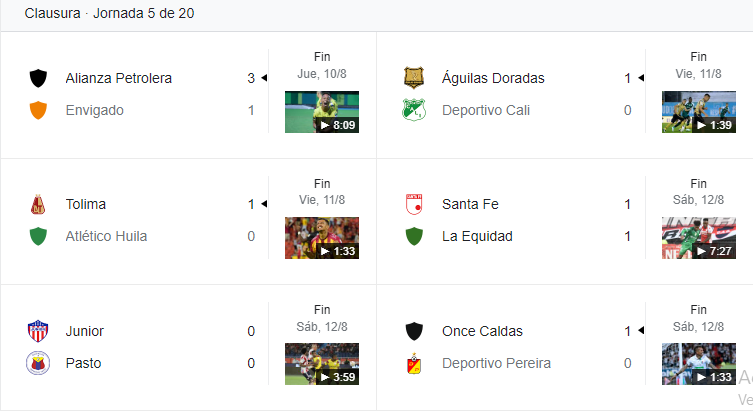Click the Pasto team crest
The height and width of the screenshot is (411, 753).
coord(38,363)
